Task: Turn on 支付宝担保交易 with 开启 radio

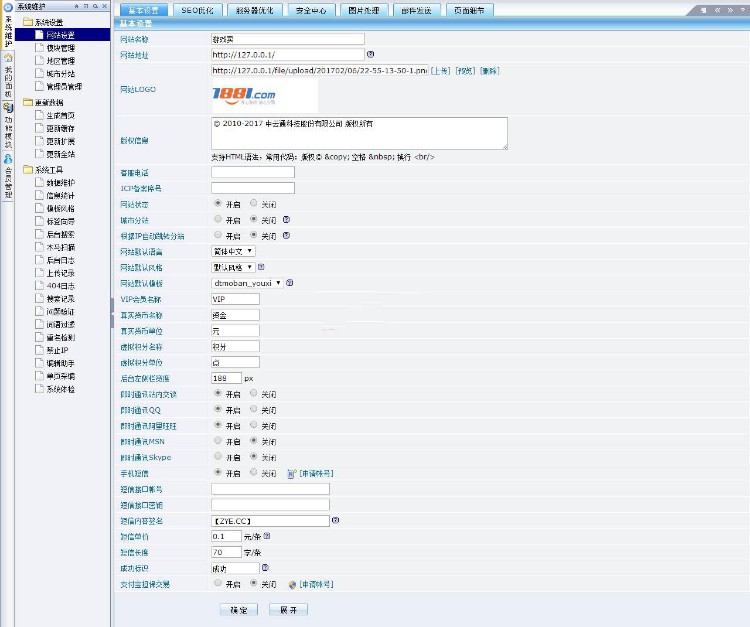Action: coord(218,583)
